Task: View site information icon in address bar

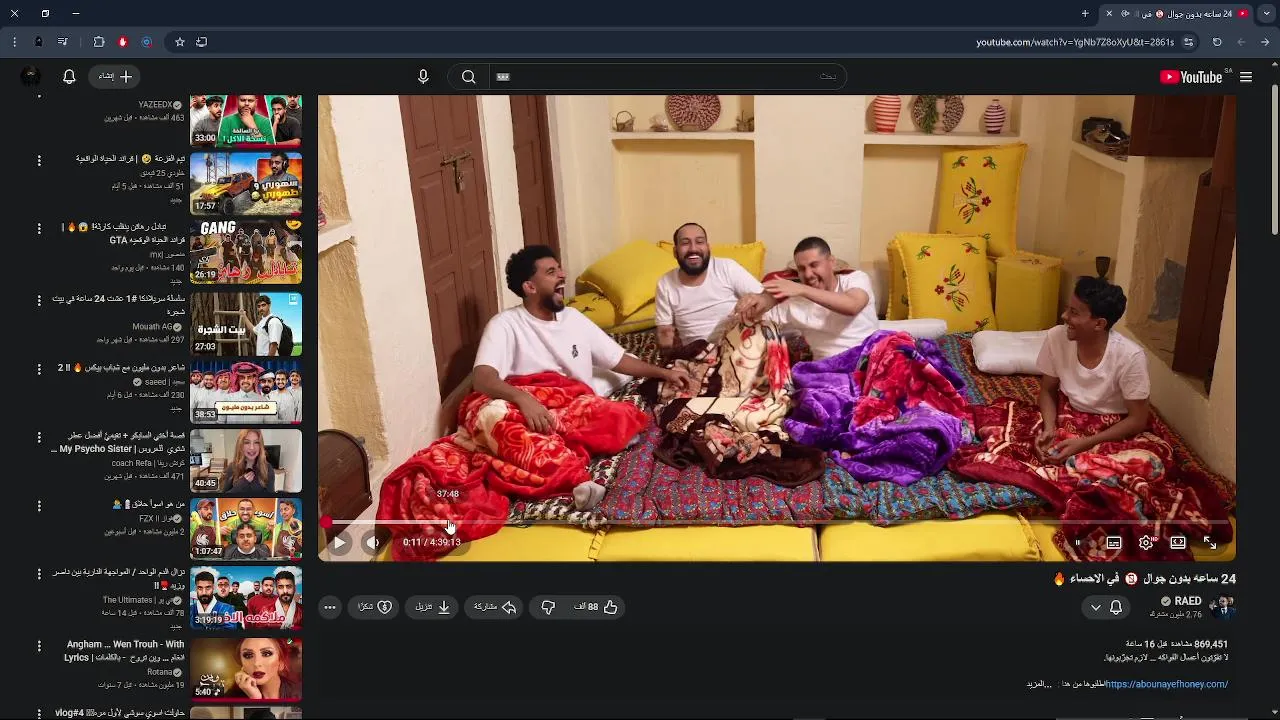Action: (x=1188, y=42)
